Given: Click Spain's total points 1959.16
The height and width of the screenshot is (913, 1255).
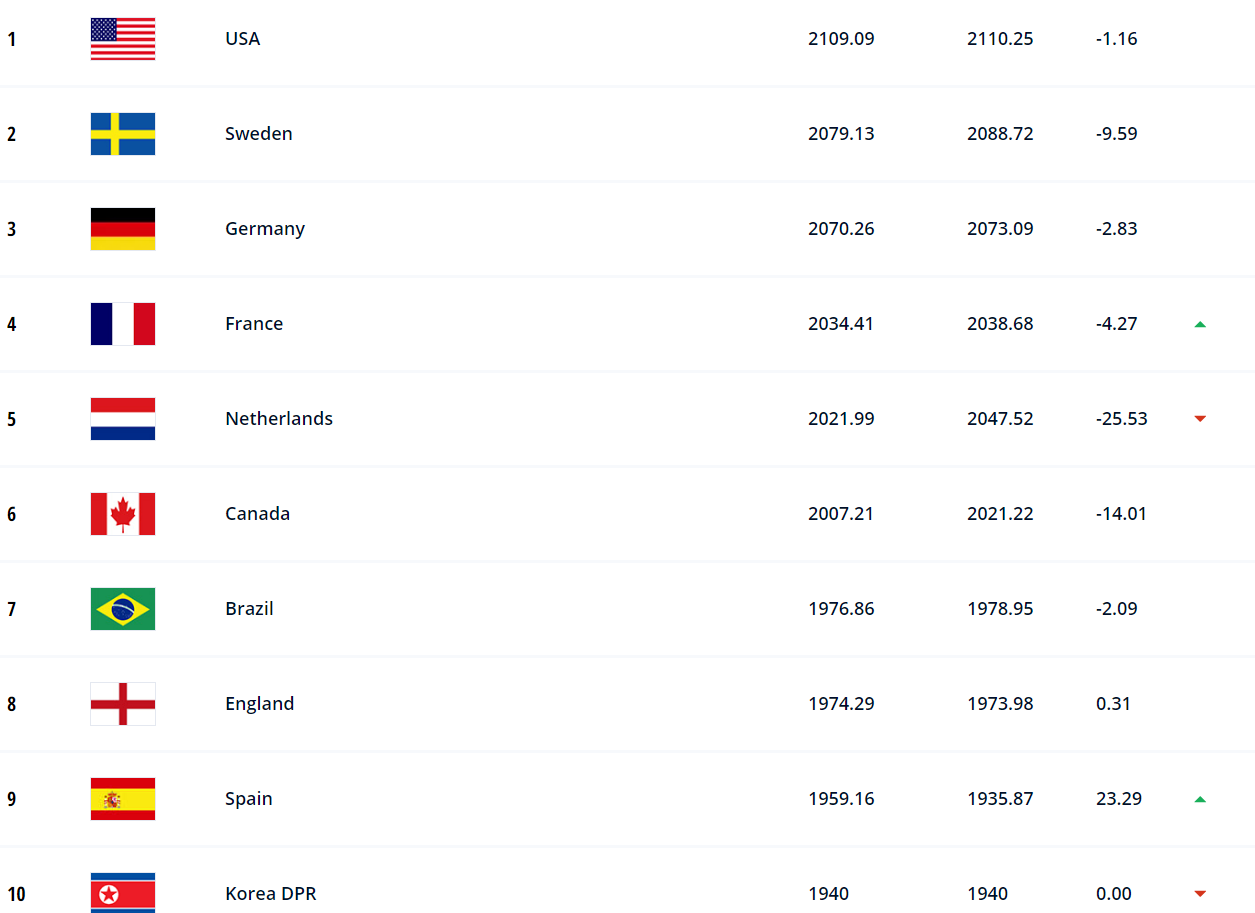Looking at the screenshot, I should click(x=841, y=799).
